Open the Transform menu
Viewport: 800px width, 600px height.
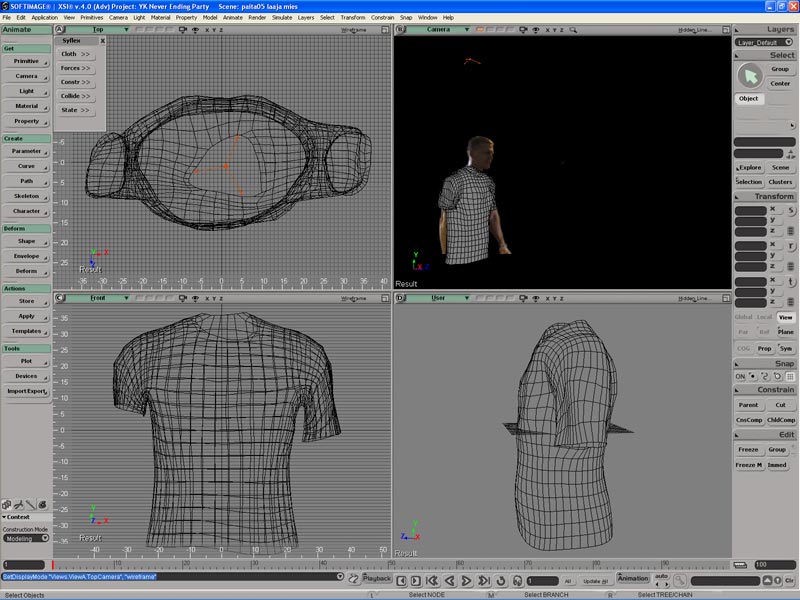tap(353, 17)
